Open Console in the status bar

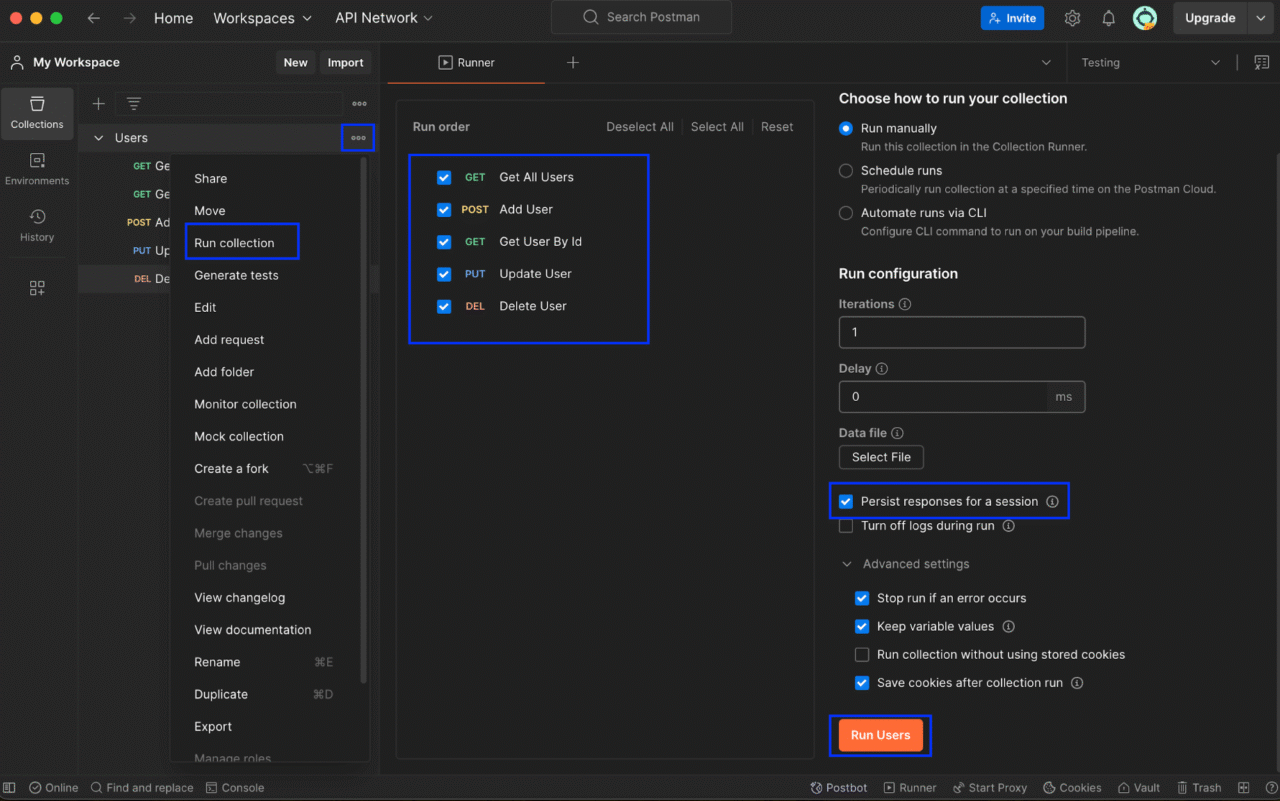[235, 787]
